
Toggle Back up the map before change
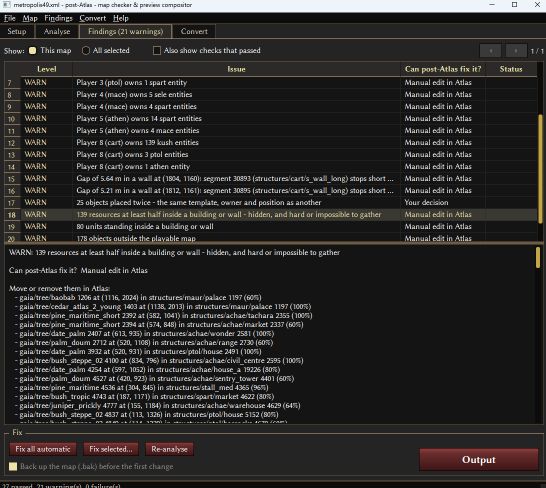point(13,466)
